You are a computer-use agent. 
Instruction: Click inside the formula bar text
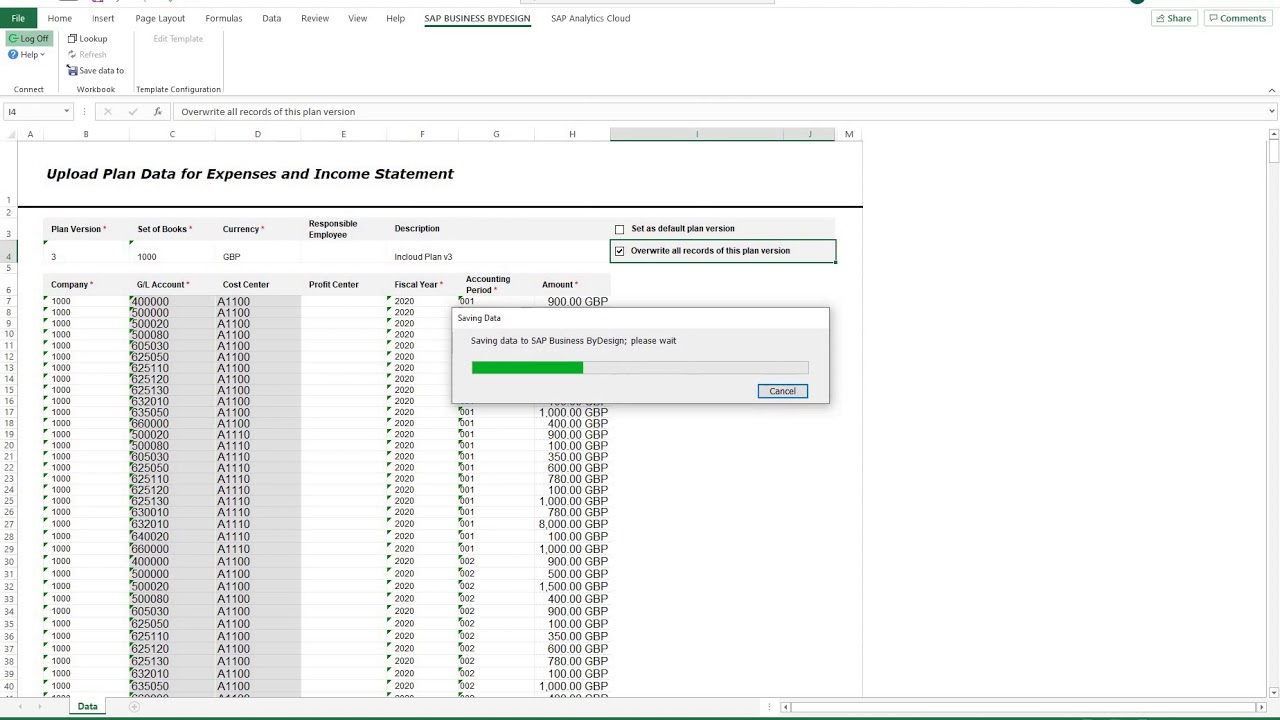[268, 112]
